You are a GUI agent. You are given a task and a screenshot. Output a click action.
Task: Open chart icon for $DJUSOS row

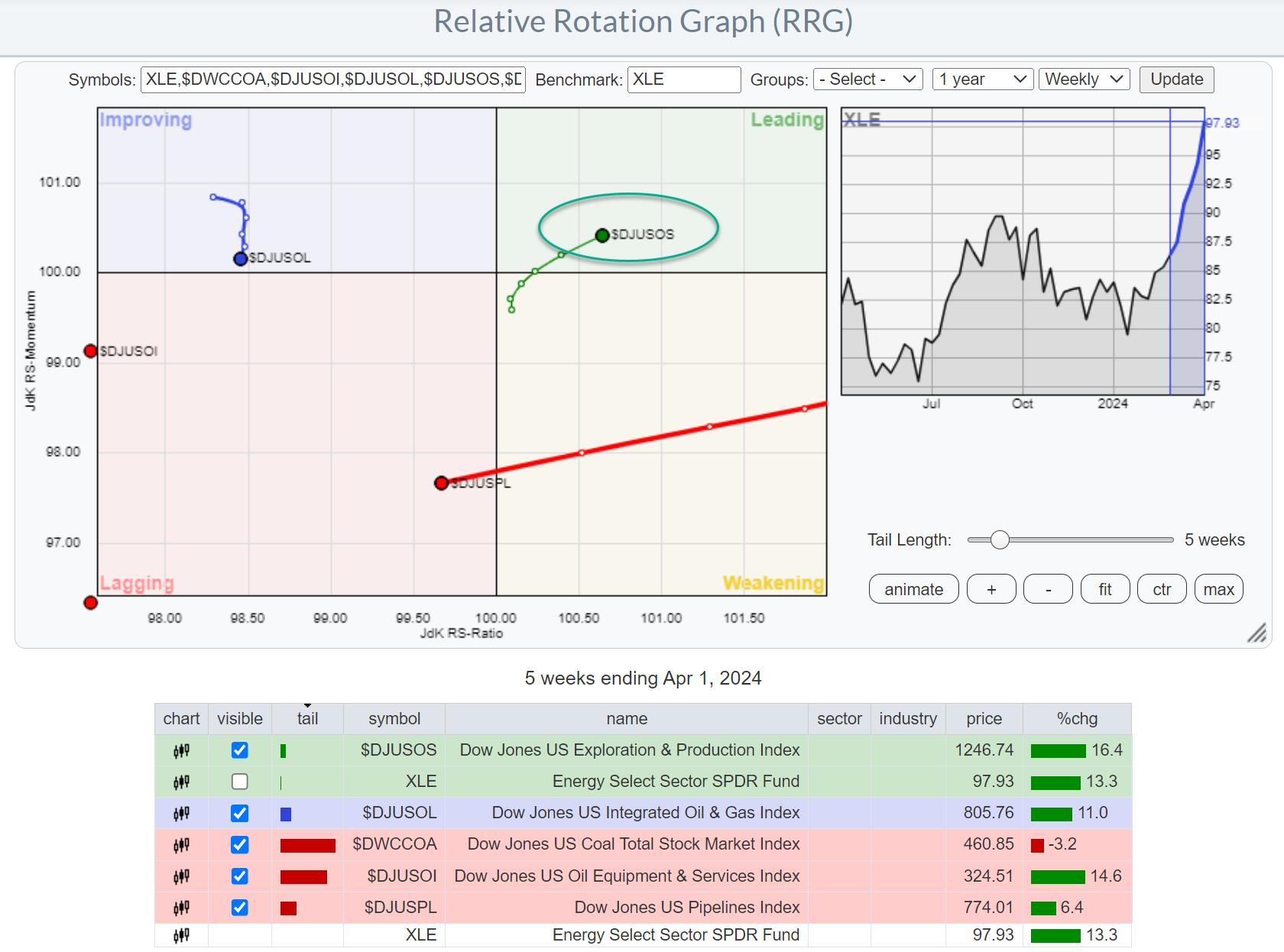tap(181, 750)
